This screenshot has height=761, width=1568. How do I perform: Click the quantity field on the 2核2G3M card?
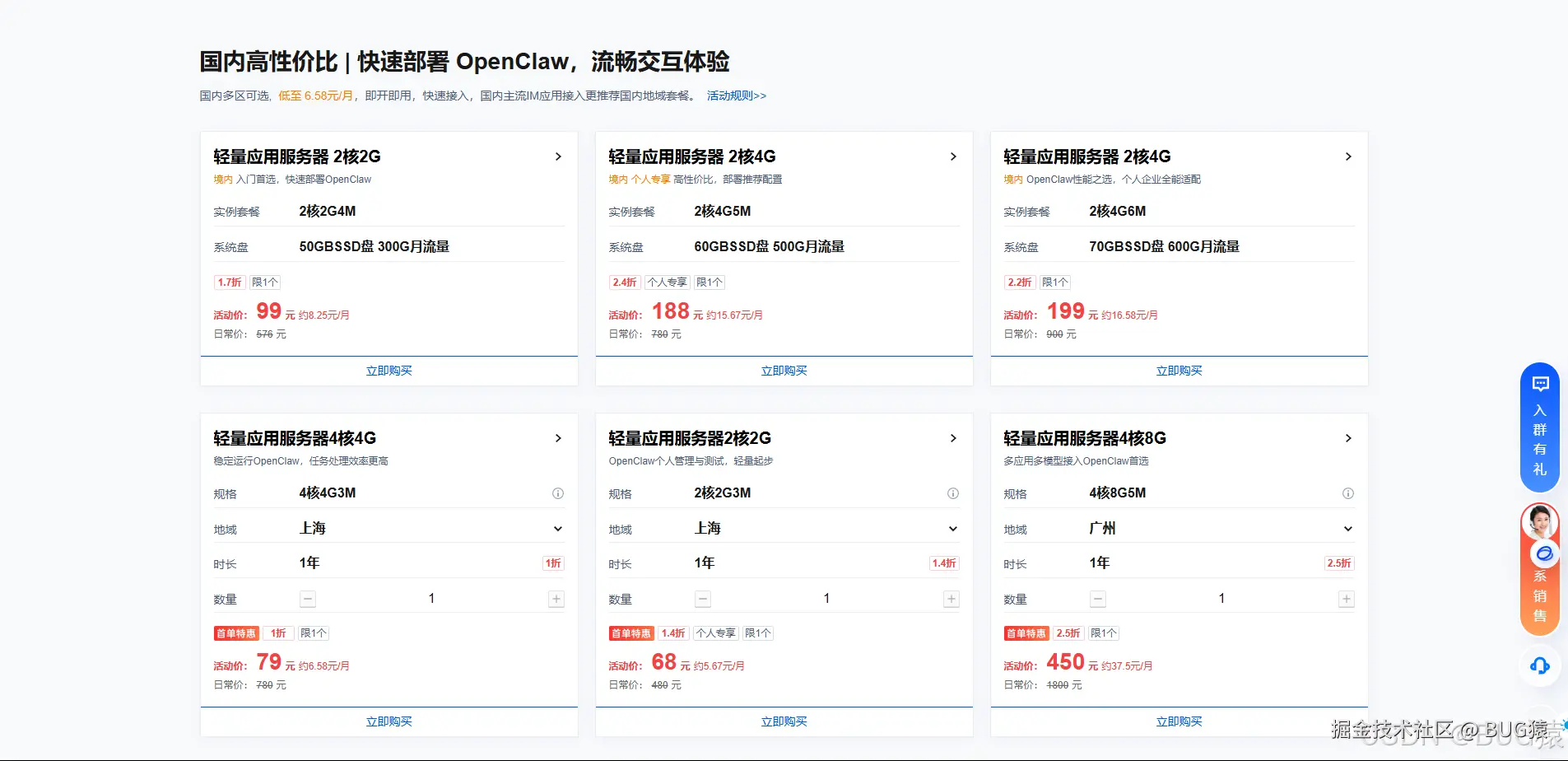click(x=827, y=599)
